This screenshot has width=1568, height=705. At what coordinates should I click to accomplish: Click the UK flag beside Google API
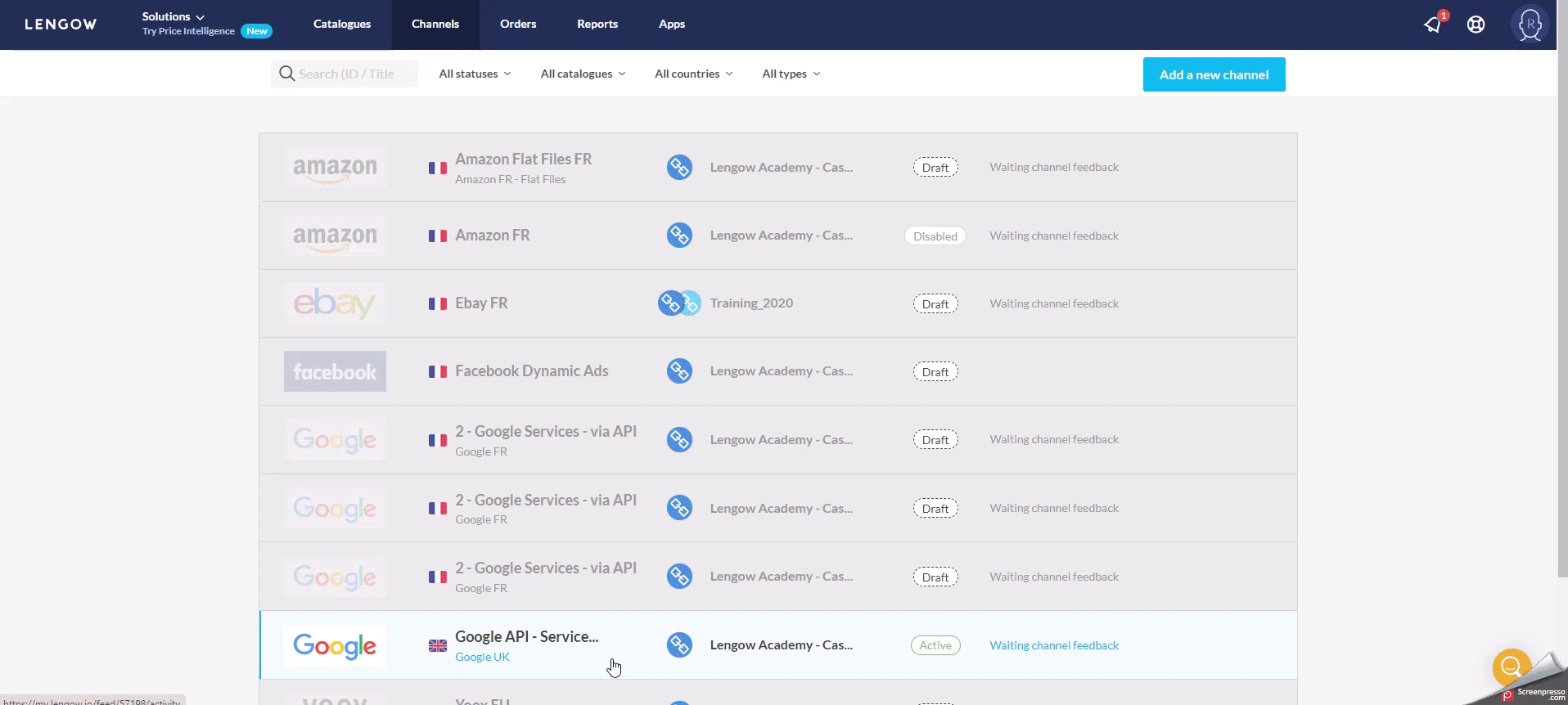(438, 646)
